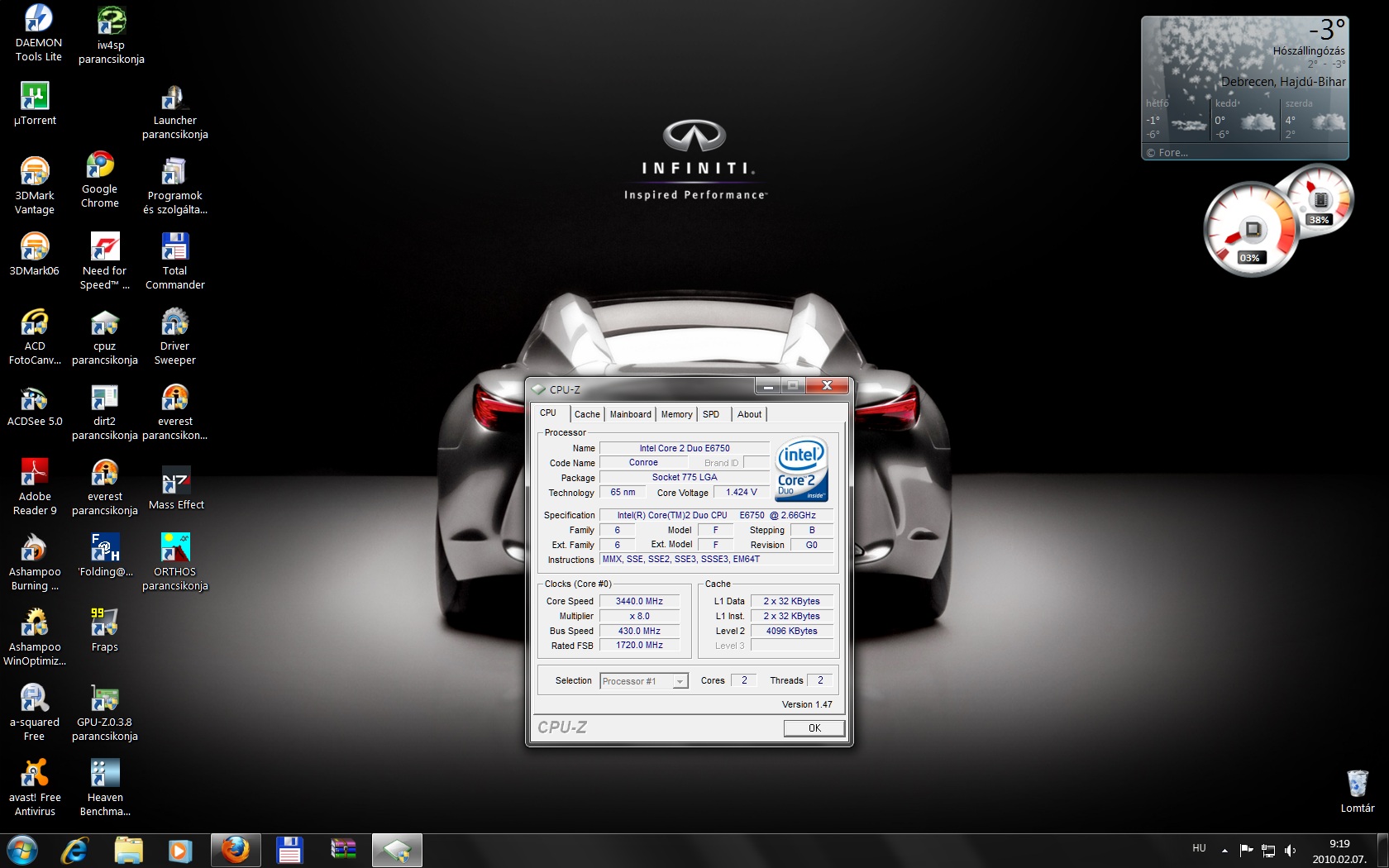Switch to the Memory tab in CPU-Z
The width and height of the screenshot is (1389, 868).
676,414
